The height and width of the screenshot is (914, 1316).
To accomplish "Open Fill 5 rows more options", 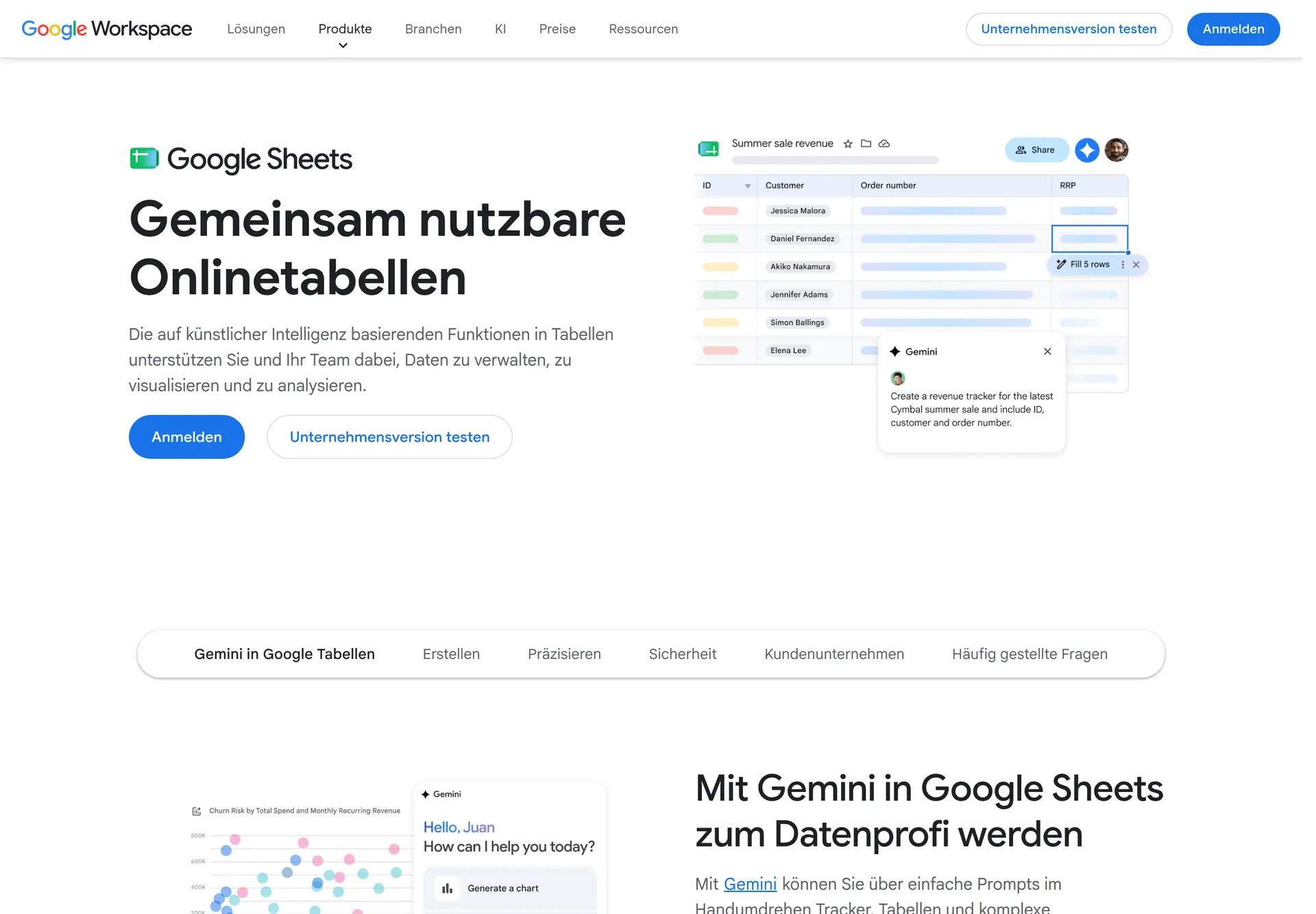I will pyautogui.click(x=1123, y=265).
